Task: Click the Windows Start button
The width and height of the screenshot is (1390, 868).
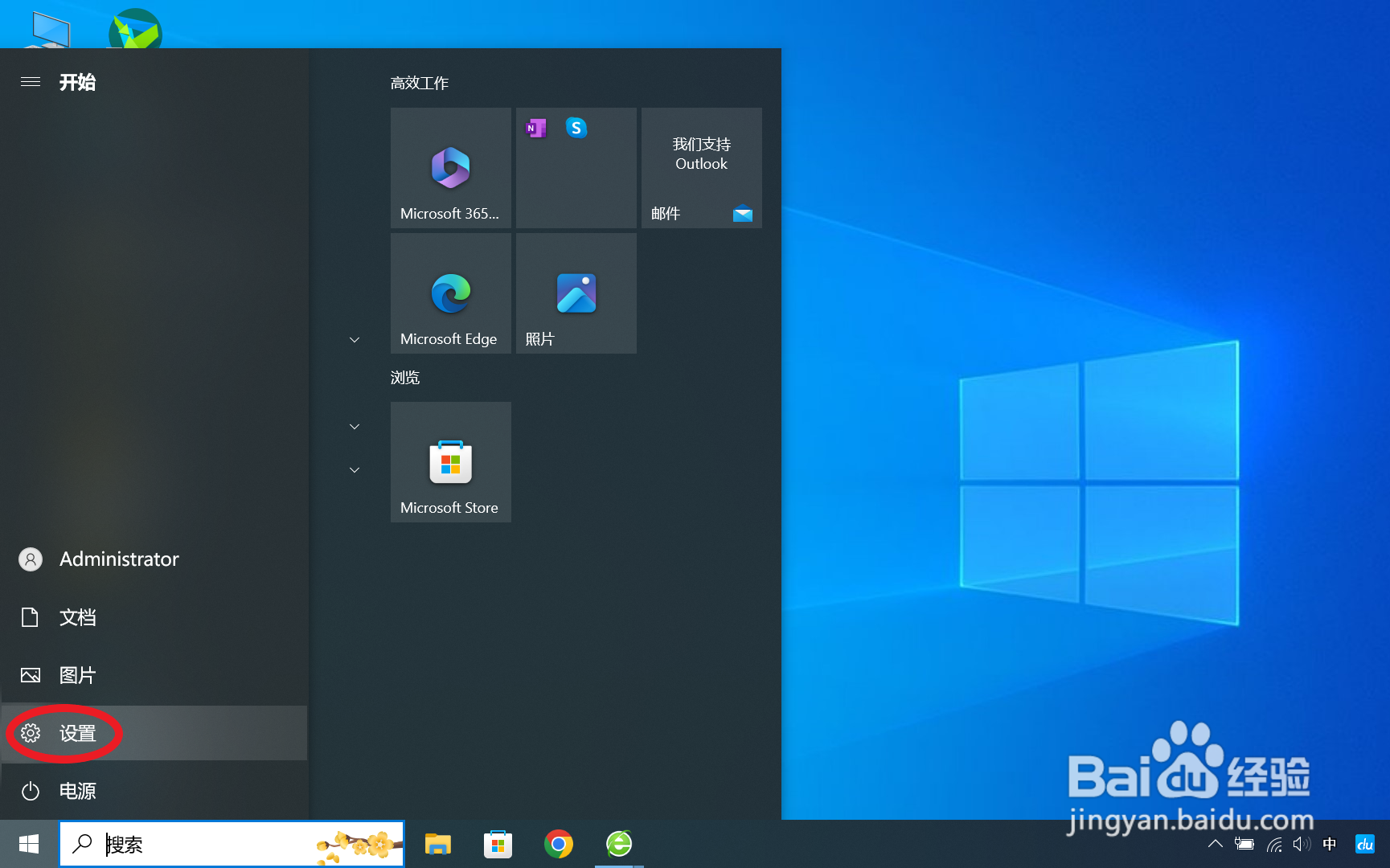Action: (x=29, y=844)
